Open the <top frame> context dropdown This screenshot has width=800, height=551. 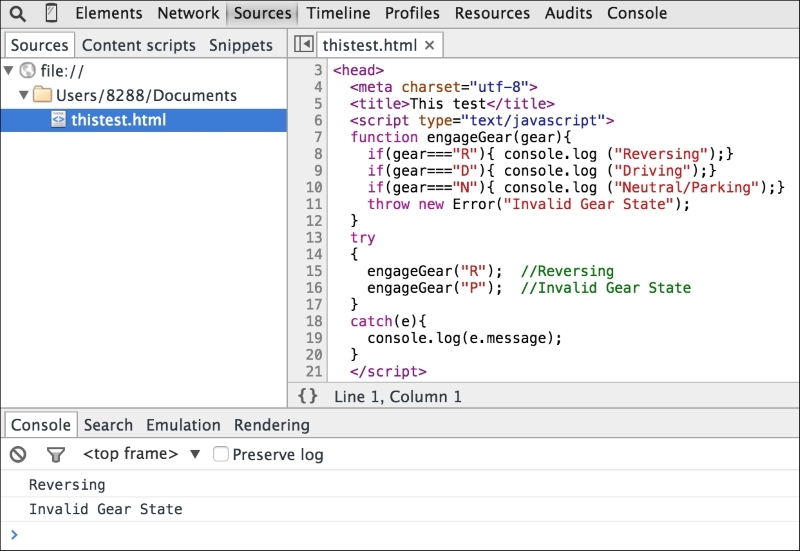pos(141,454)
